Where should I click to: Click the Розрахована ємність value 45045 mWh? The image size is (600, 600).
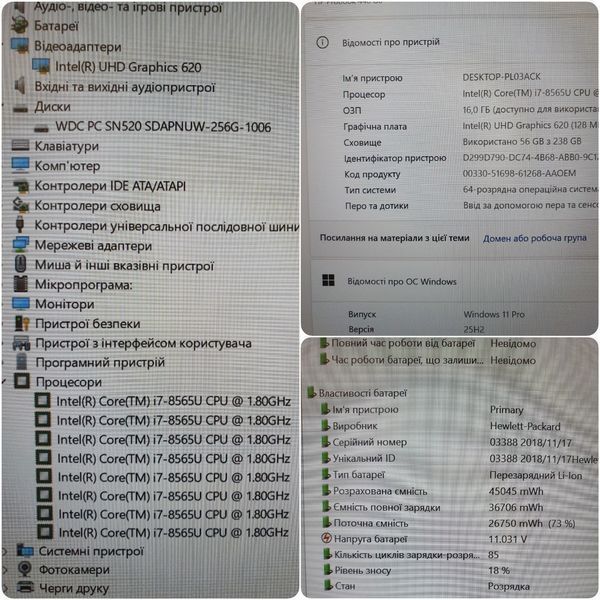tap(516, 491)
